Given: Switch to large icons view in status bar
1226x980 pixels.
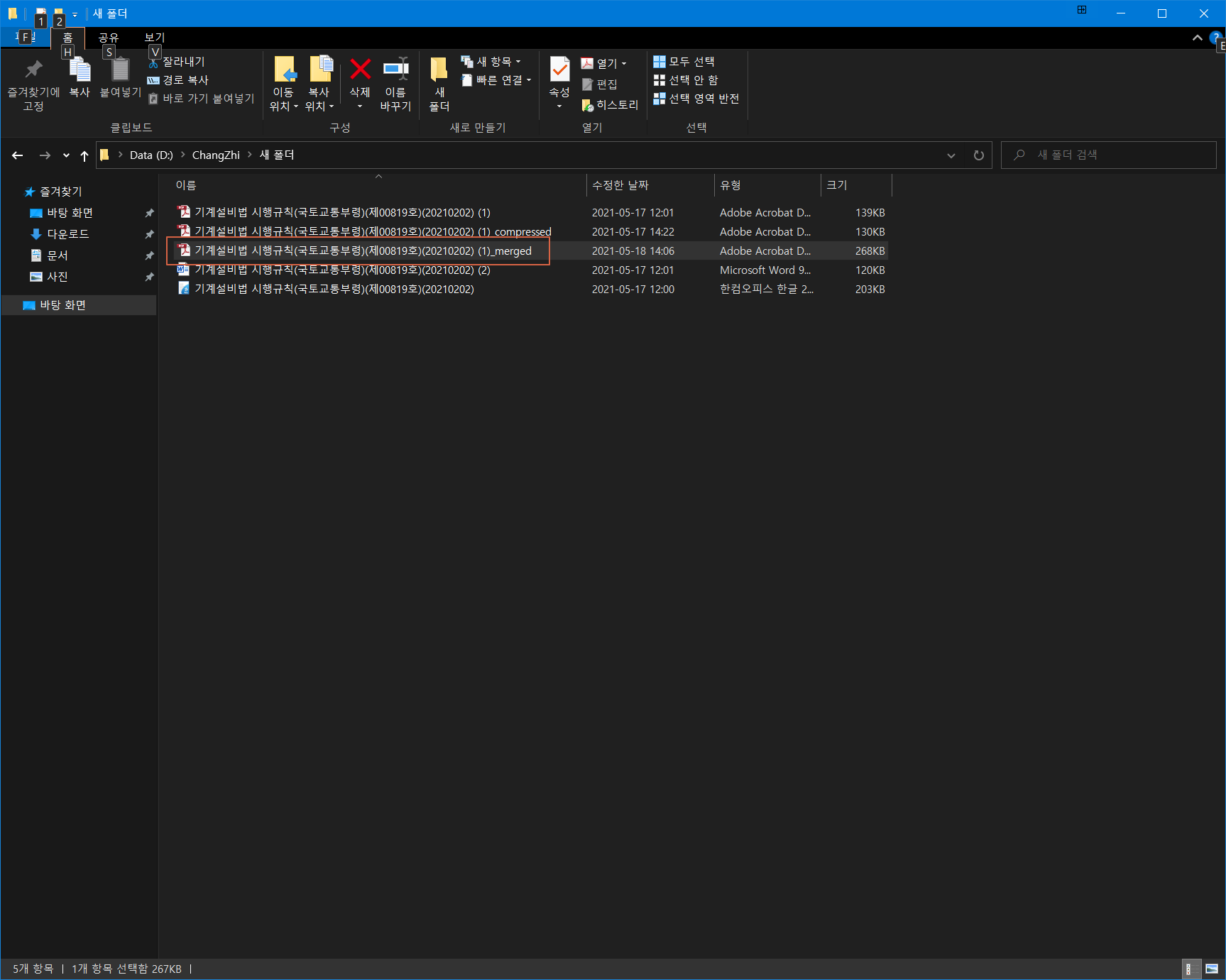Looking at the screenshot, I should pyautogui.click(x=1213, y=969).
